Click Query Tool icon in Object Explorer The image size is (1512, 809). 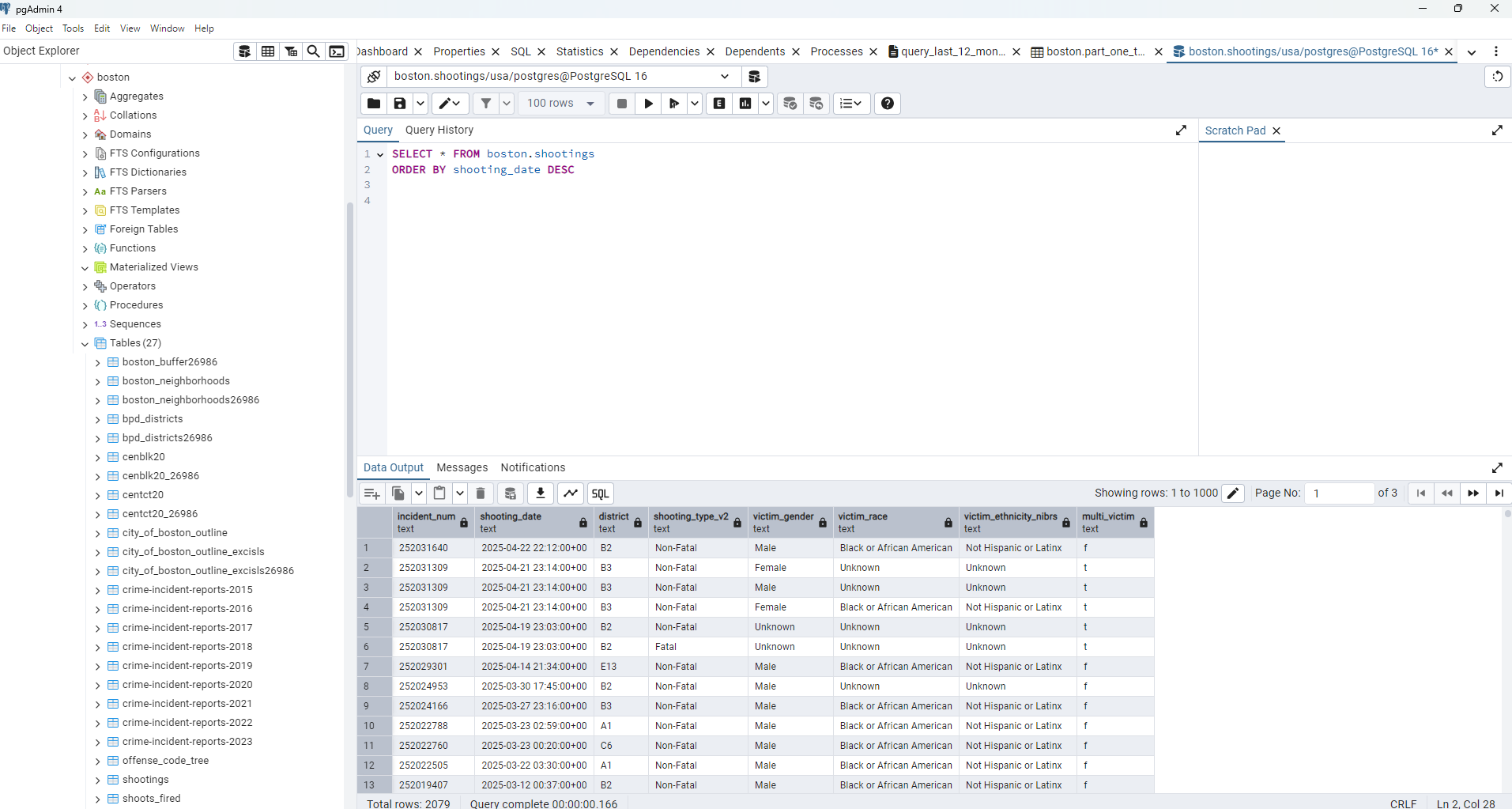(245, 51)
